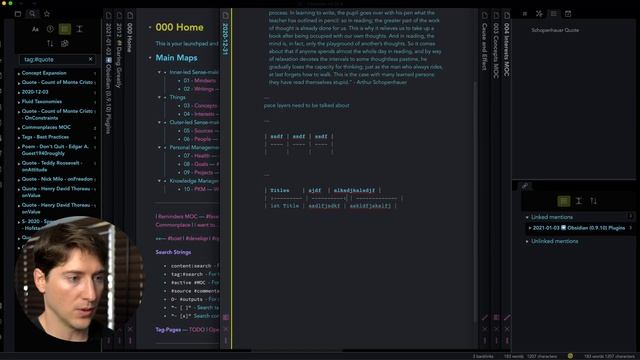Open the calendar tab in right sidebar
Image resolution: width=640 pixels, height=360 pixels.
pyautogui.click(x=568, y=14)
